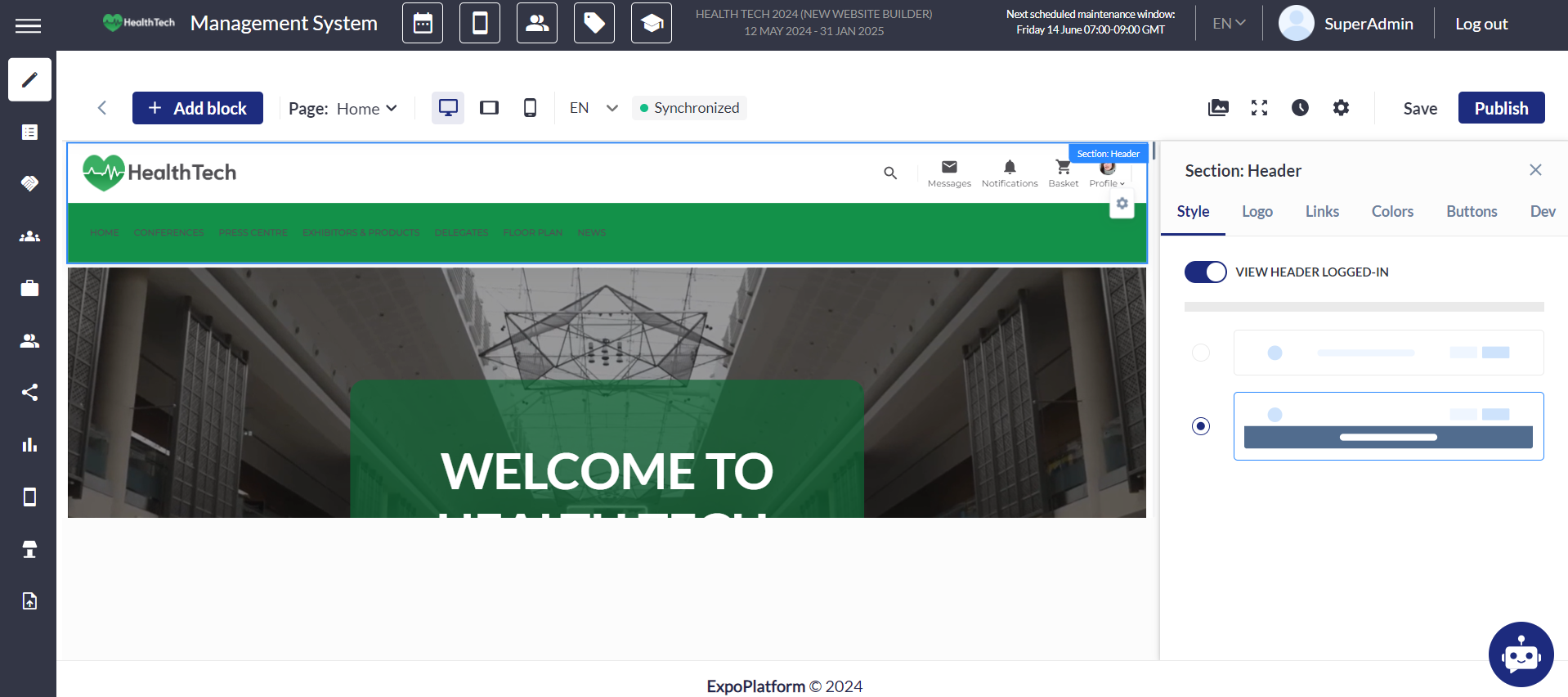The image size is (1568, 697).
Task: Open the graduation cap icon in top bar
Action: click(652, 23)
